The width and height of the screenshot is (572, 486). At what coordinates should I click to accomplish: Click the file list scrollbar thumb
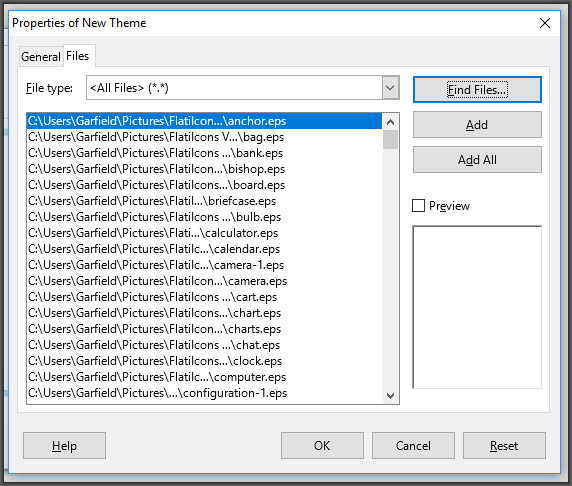click(x=390, y=139)
